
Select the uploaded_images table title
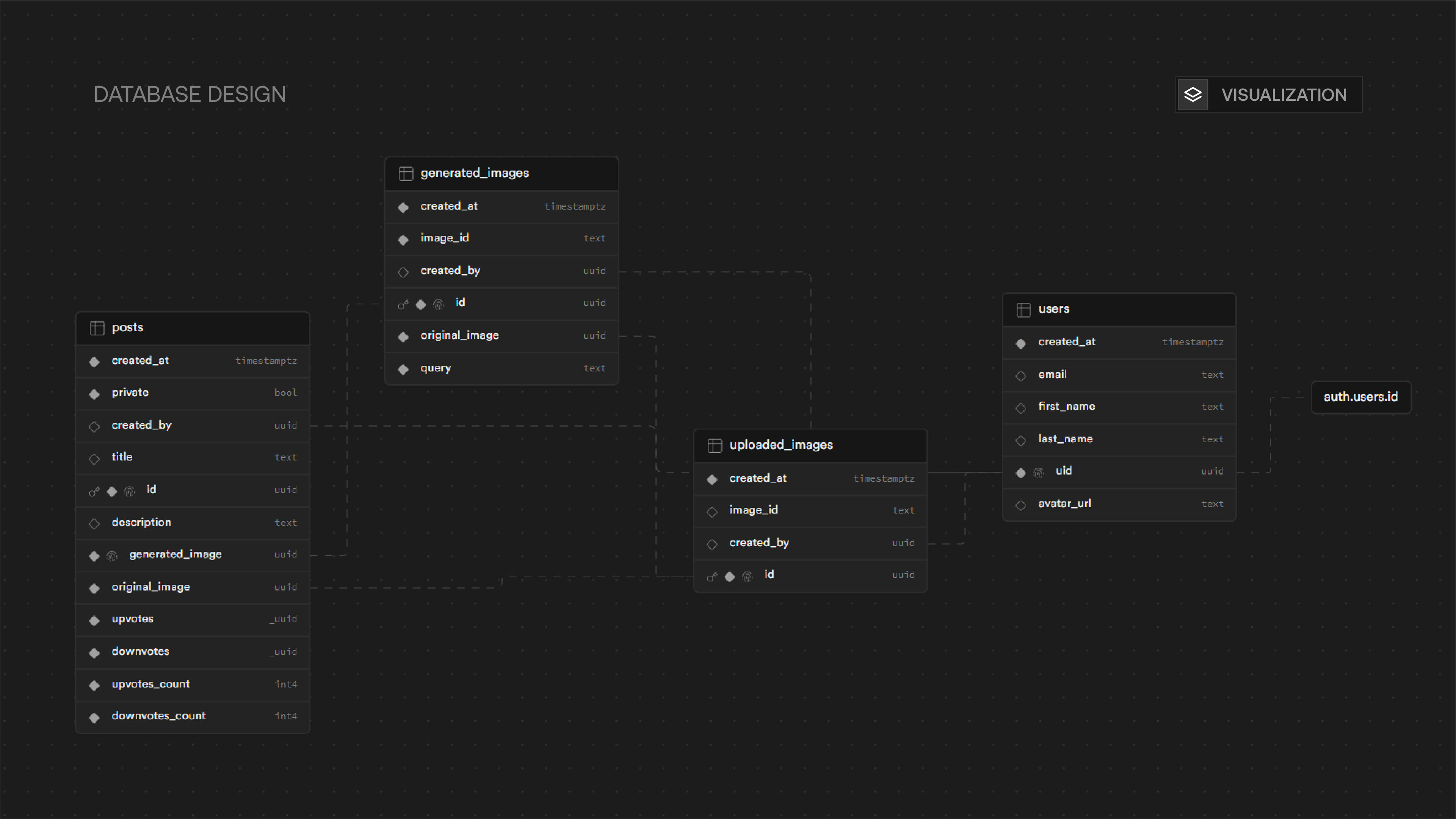tap(781, 445)
